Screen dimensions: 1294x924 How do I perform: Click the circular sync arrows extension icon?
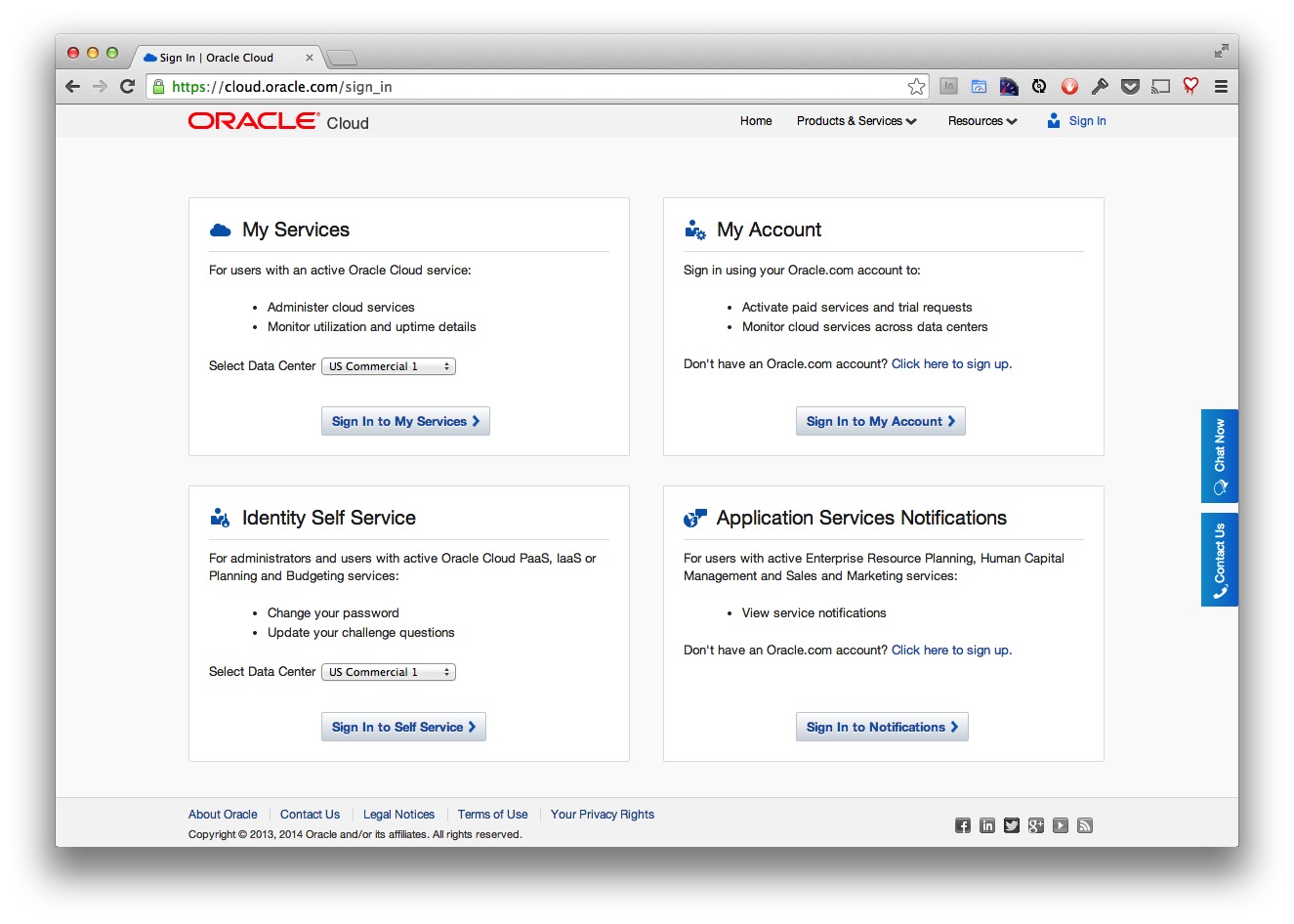tap(1039, 86)
